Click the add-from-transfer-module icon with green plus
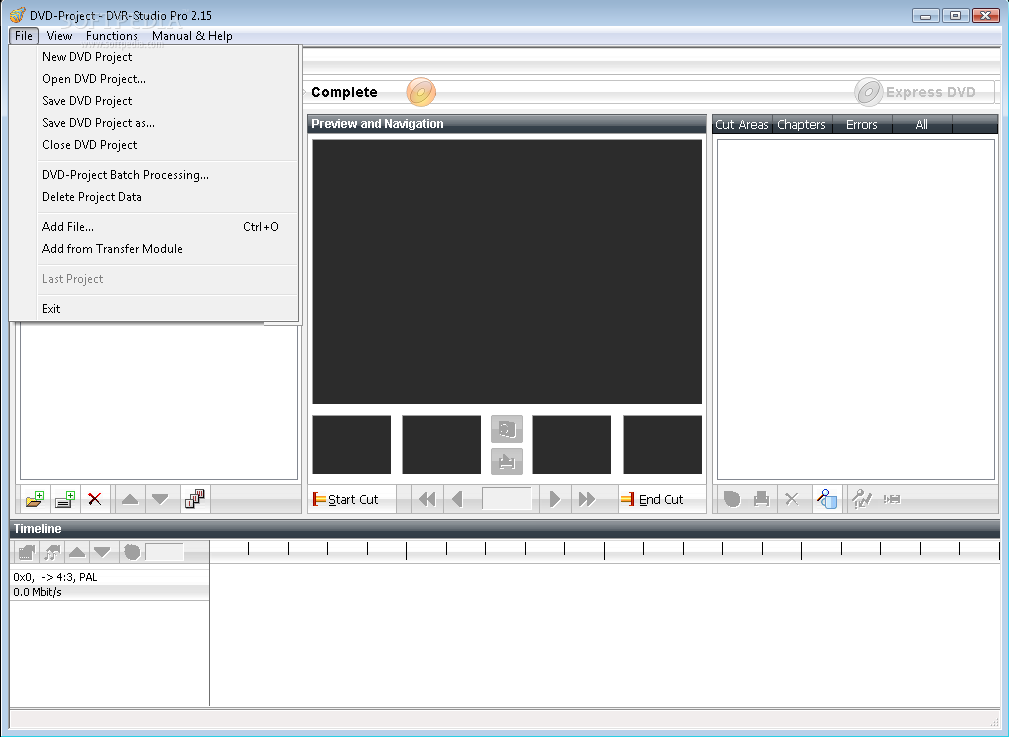The width and height of the screenshot is (1009, 737). coord(65,499)
